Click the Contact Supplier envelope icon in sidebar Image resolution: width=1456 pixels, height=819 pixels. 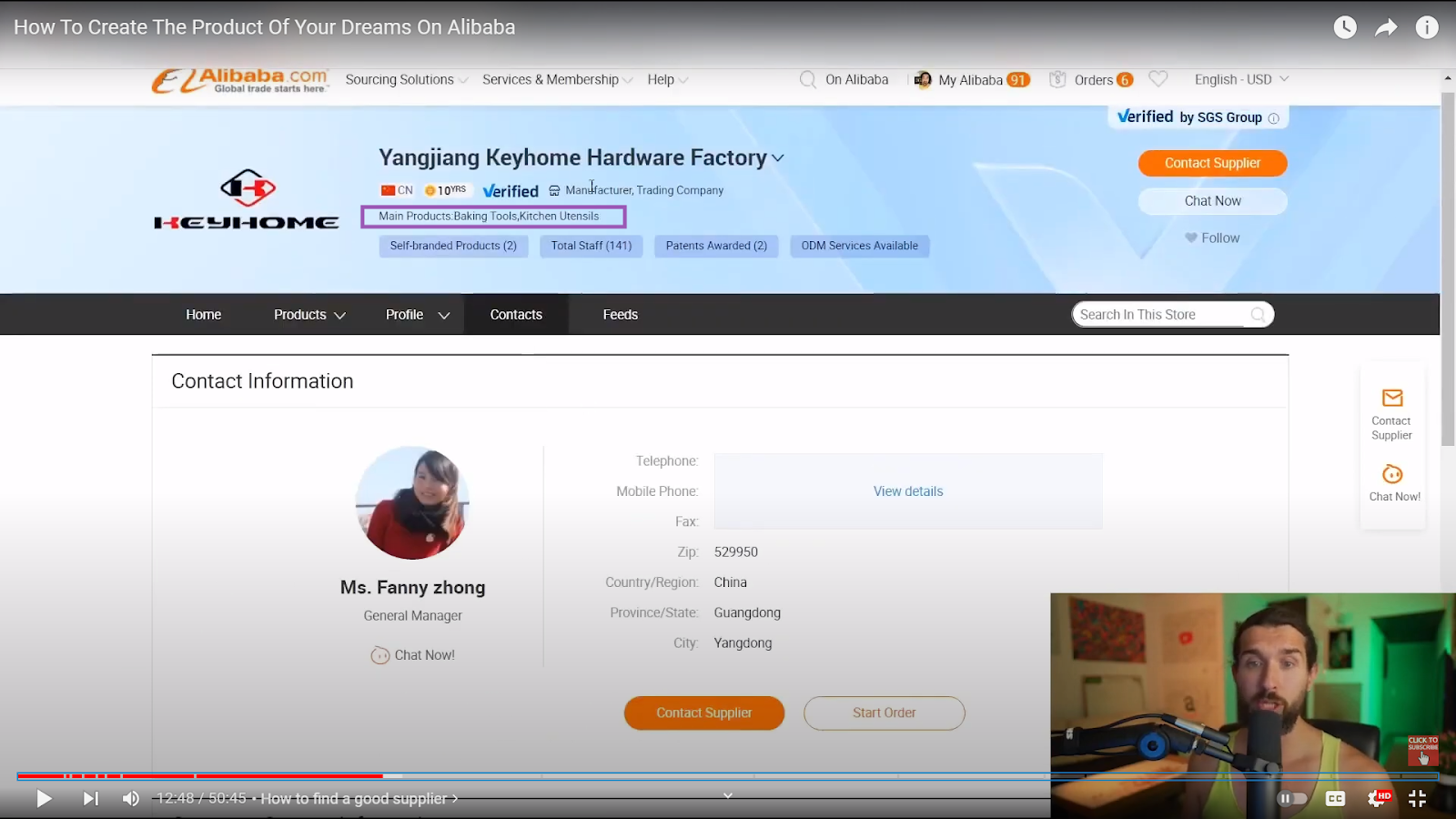pyautogui.click(x=1392, y=398)
